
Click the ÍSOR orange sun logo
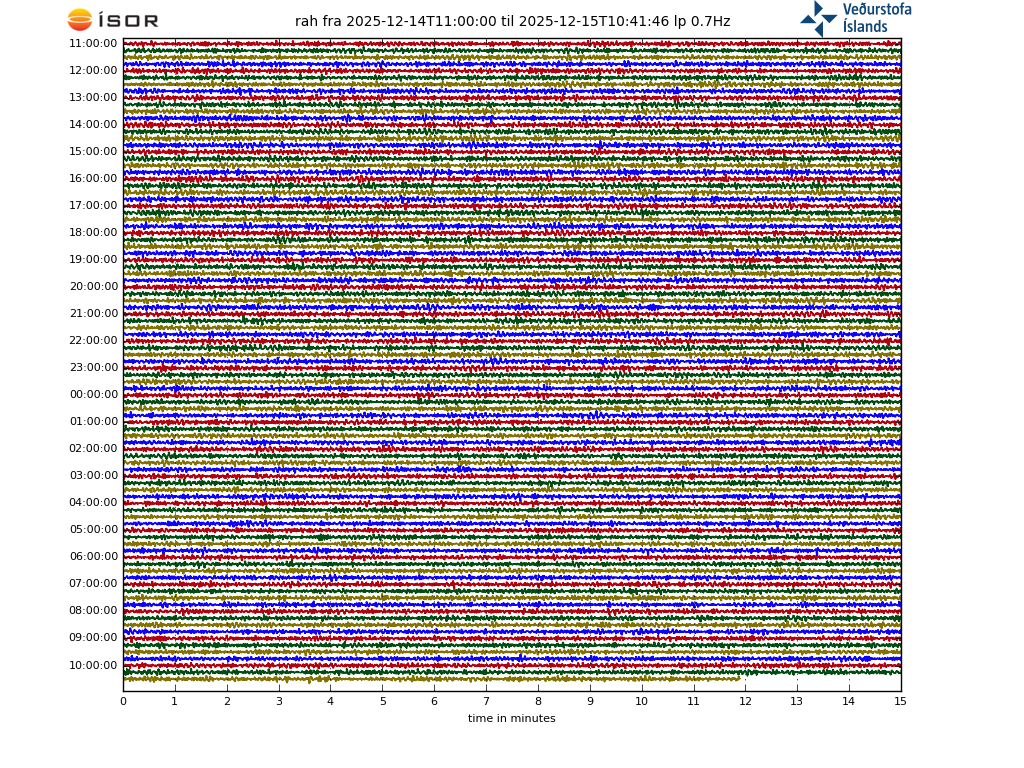point(80,20)
